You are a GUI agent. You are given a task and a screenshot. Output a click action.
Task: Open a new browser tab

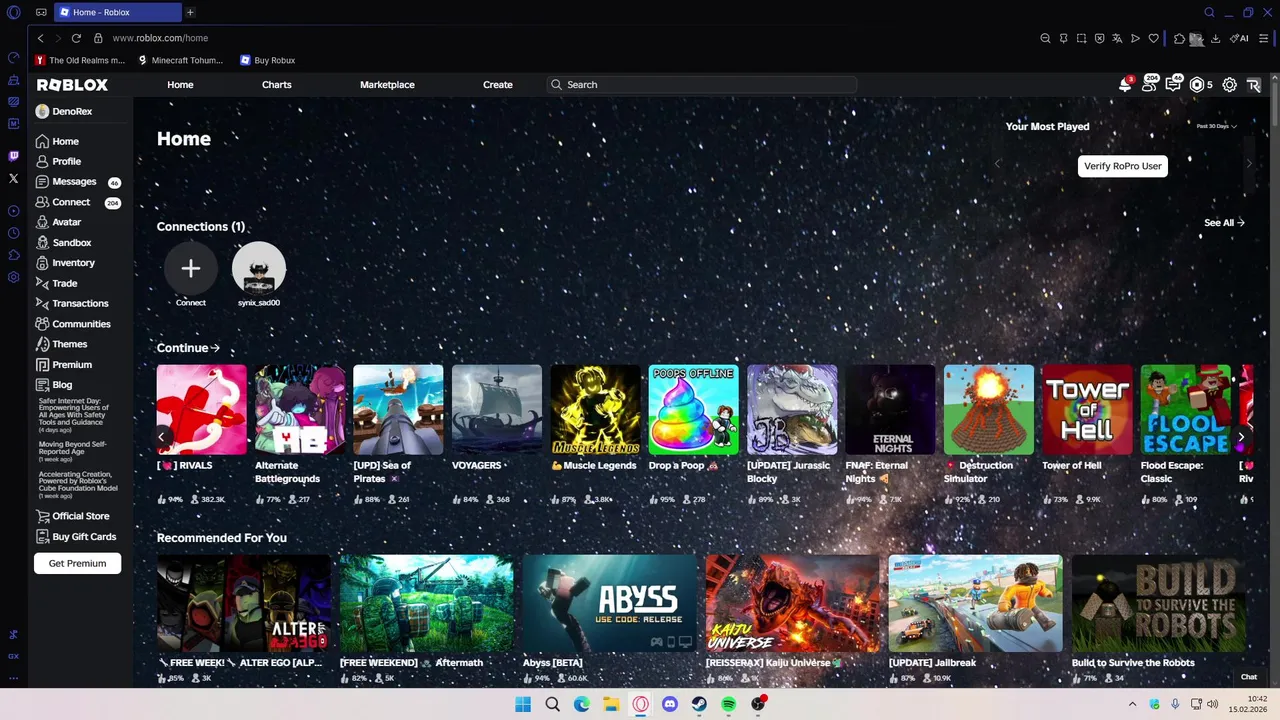[x=190, y=12]
